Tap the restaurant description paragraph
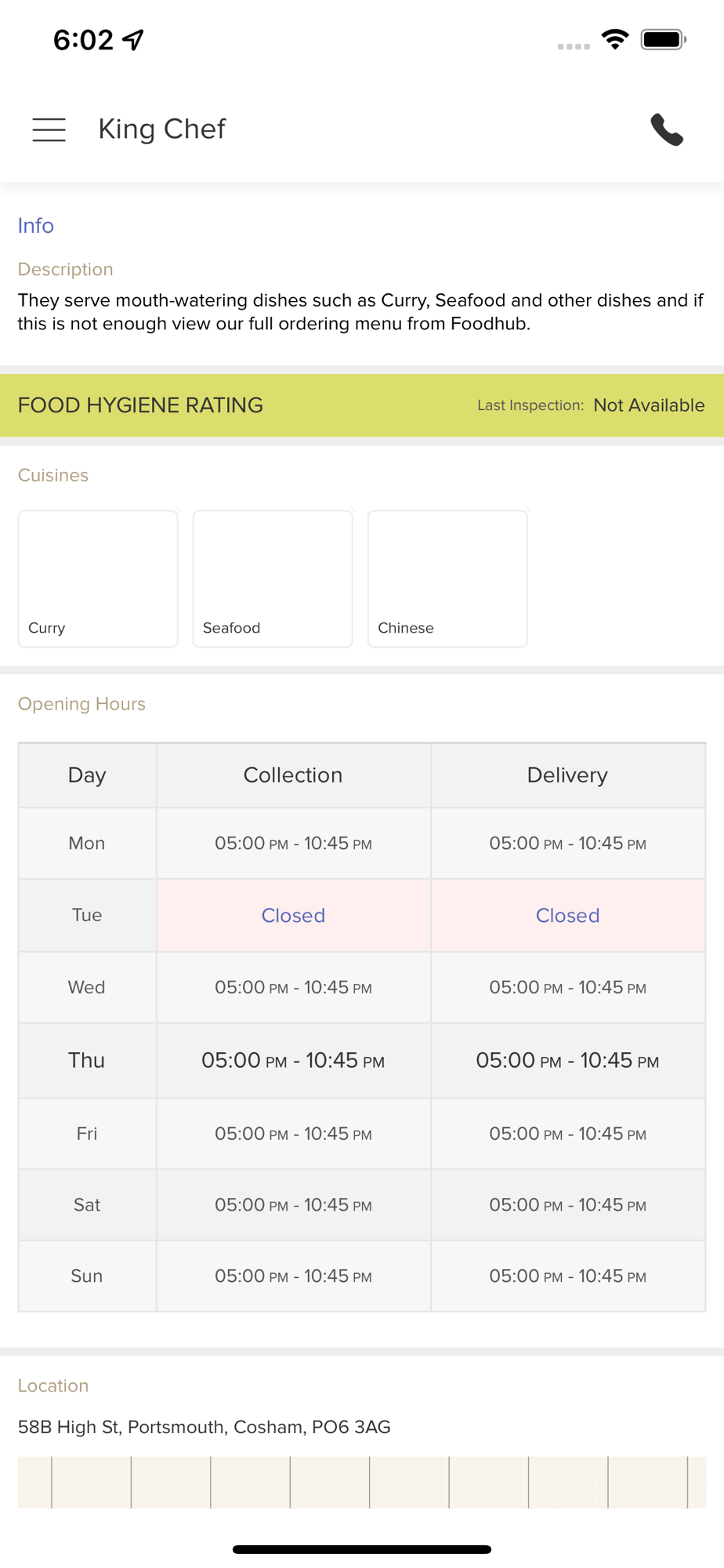The image size is (724, 1568). (360, 312)
